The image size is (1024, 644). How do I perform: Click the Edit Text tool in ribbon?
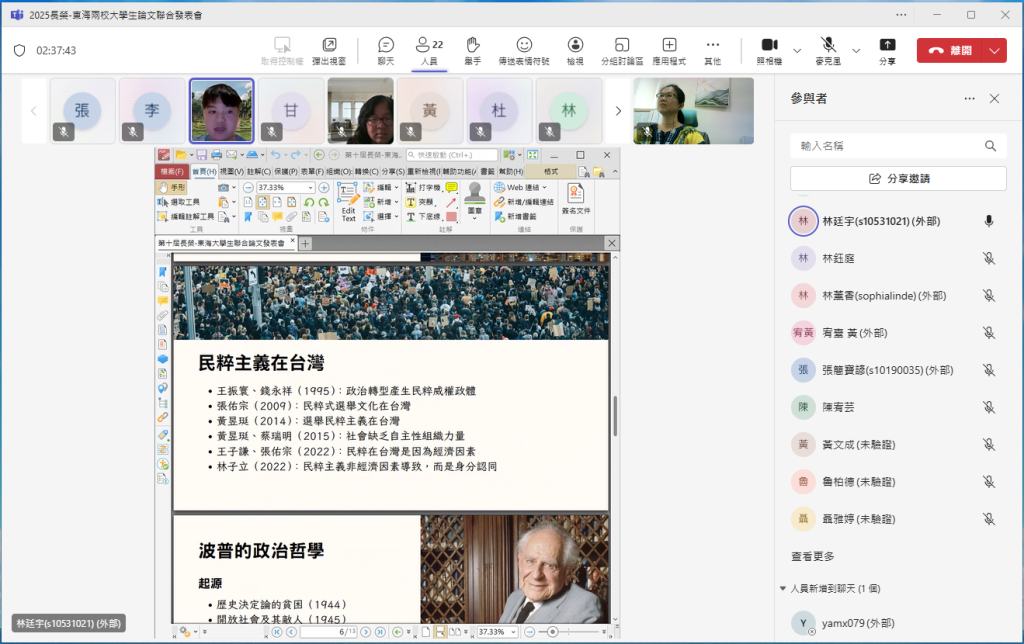348,203
